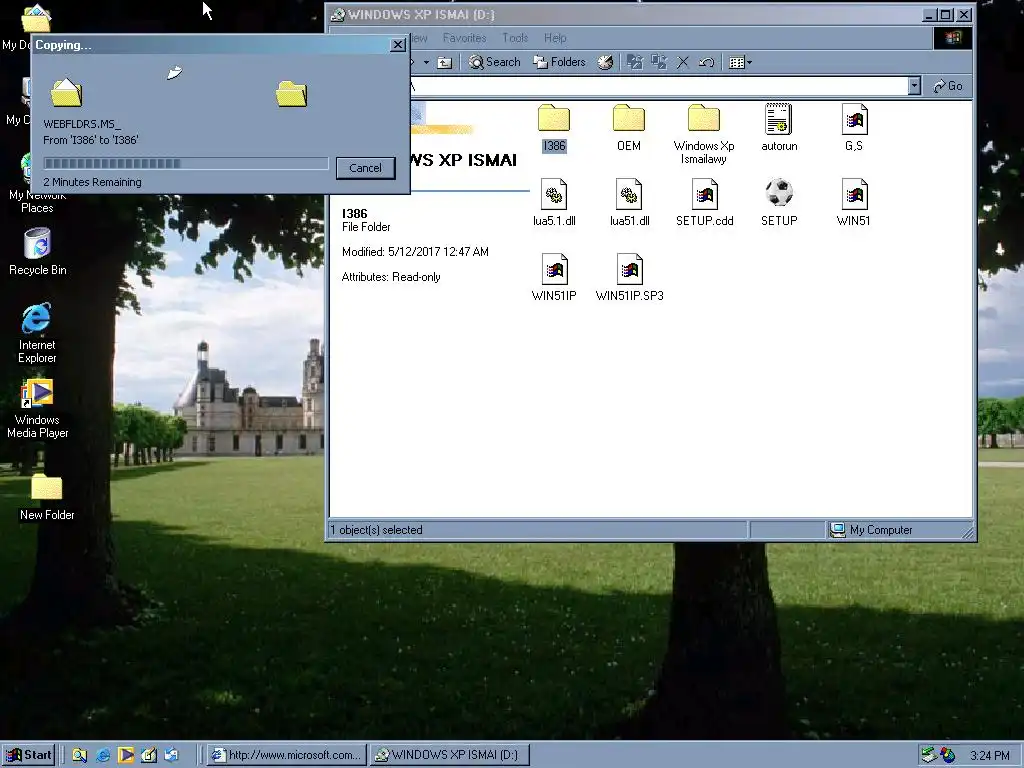
Task: Click the 'My Computer' status bar zone
Action: point(899,530)
